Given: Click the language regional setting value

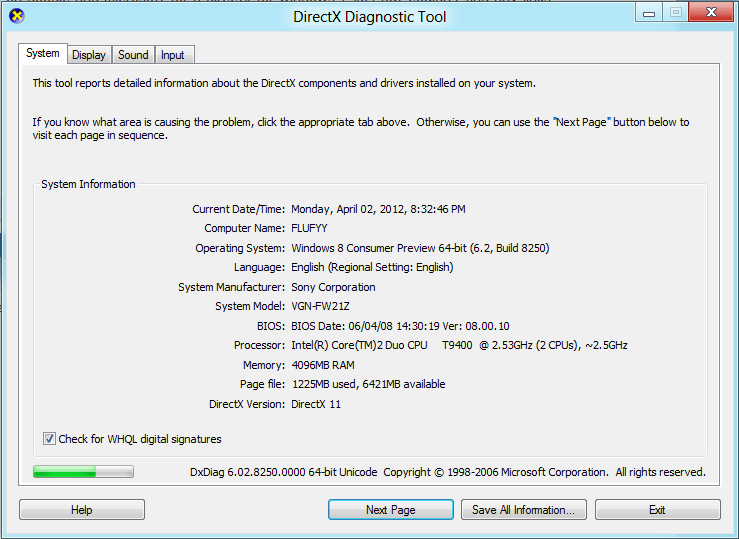Looking at the screenshot, I should 372,267.
